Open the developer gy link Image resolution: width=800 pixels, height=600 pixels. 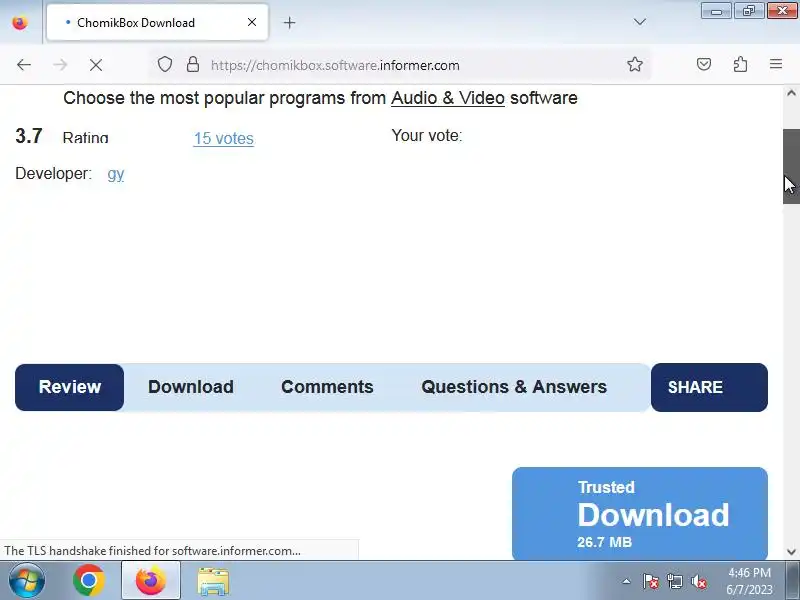point(116,174)
